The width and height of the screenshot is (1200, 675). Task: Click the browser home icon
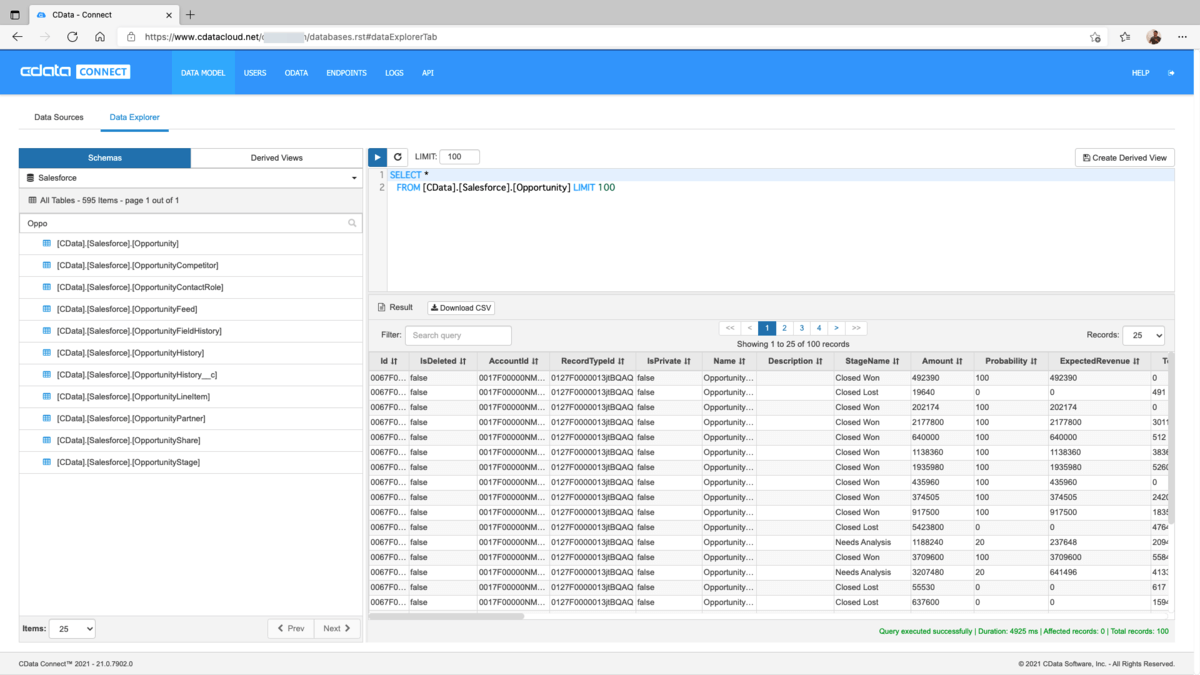tap(100, 37)
